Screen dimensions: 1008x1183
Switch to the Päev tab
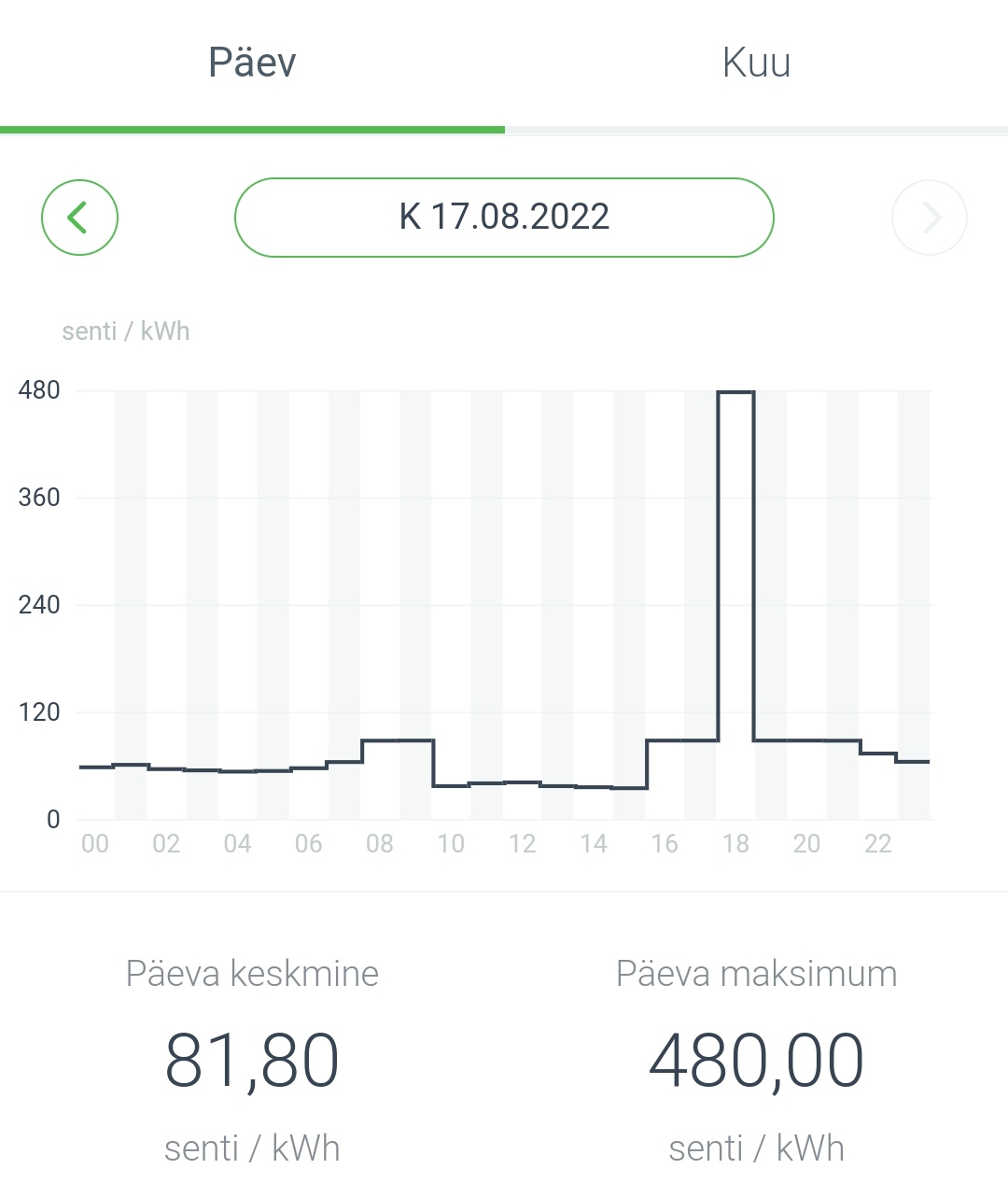pos(252,63)
